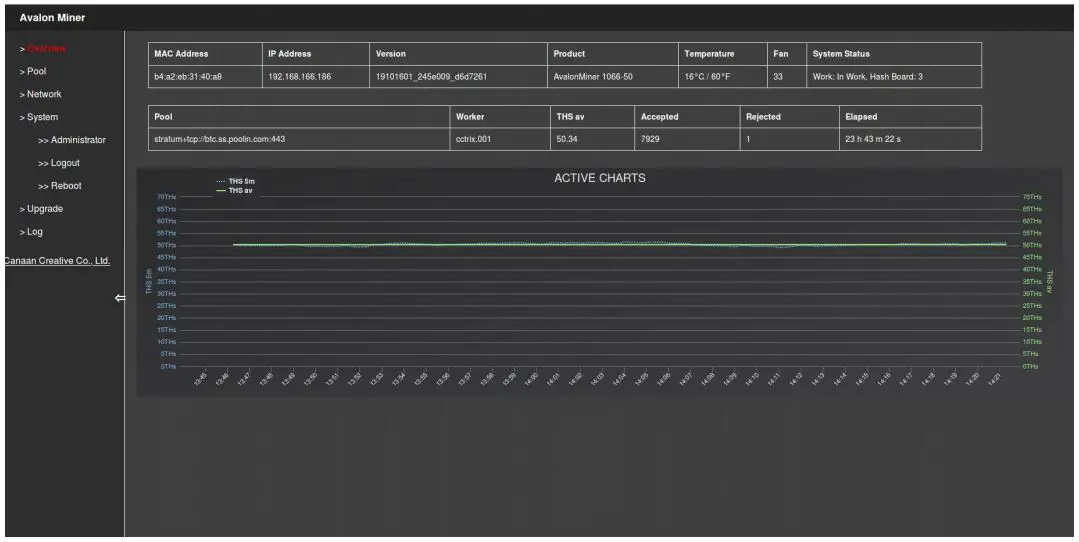
Task: Click the Product column header
Action: tap(569, 54)
